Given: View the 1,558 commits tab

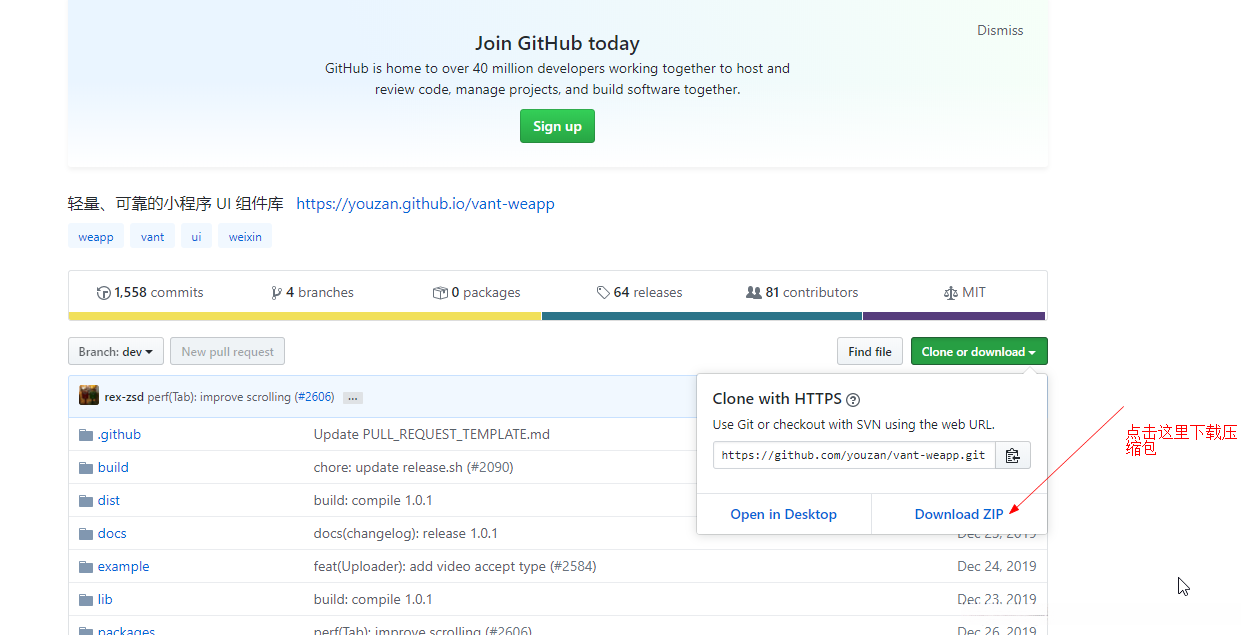Looking at the screenshot, I should pos(150,293).
